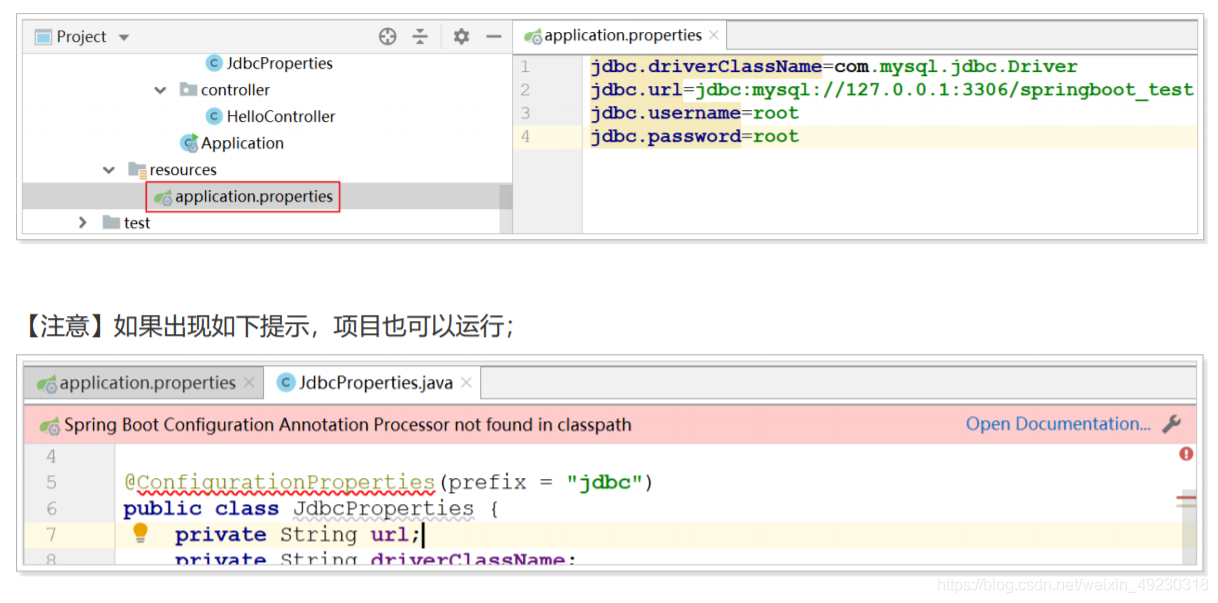Click line number 1 in the gutter
This screenshot has width=1218, height=603.
pos(525,67)
